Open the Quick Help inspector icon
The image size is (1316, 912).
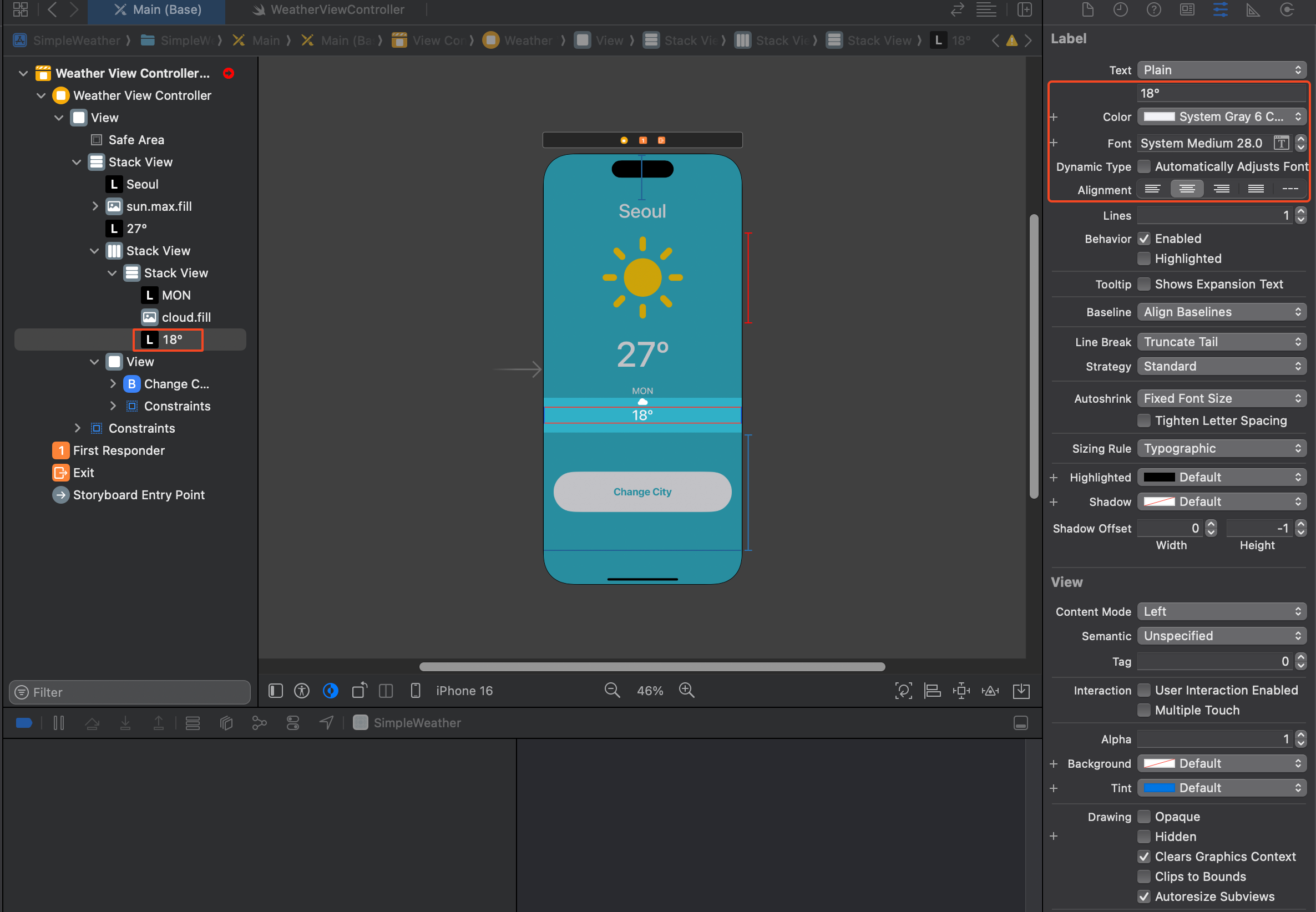coord(1153,10)
